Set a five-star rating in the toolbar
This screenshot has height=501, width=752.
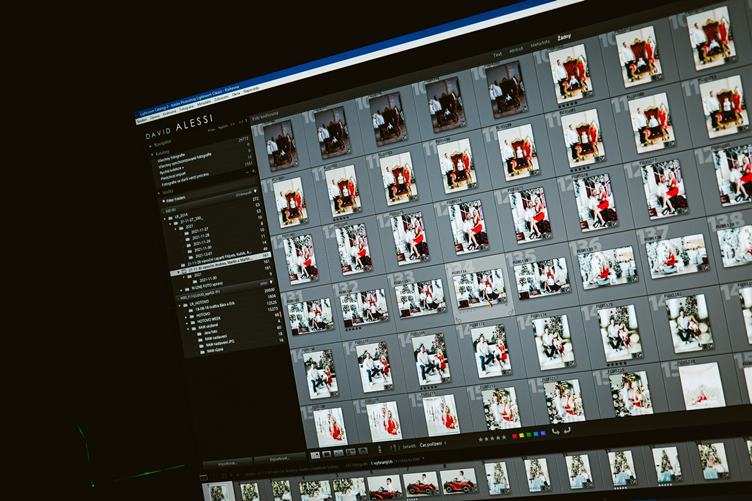pyautogui.click(x=504, y=437)
